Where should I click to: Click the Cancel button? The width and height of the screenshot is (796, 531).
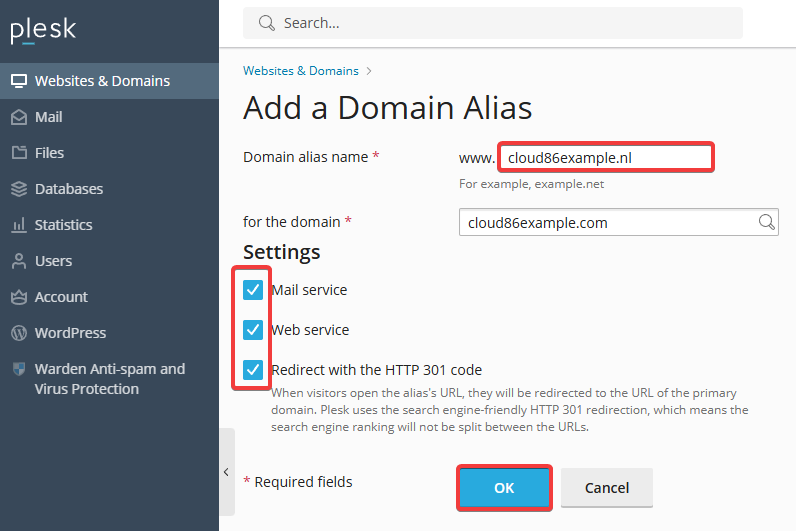pyautogui.click(x=607, y=488)
